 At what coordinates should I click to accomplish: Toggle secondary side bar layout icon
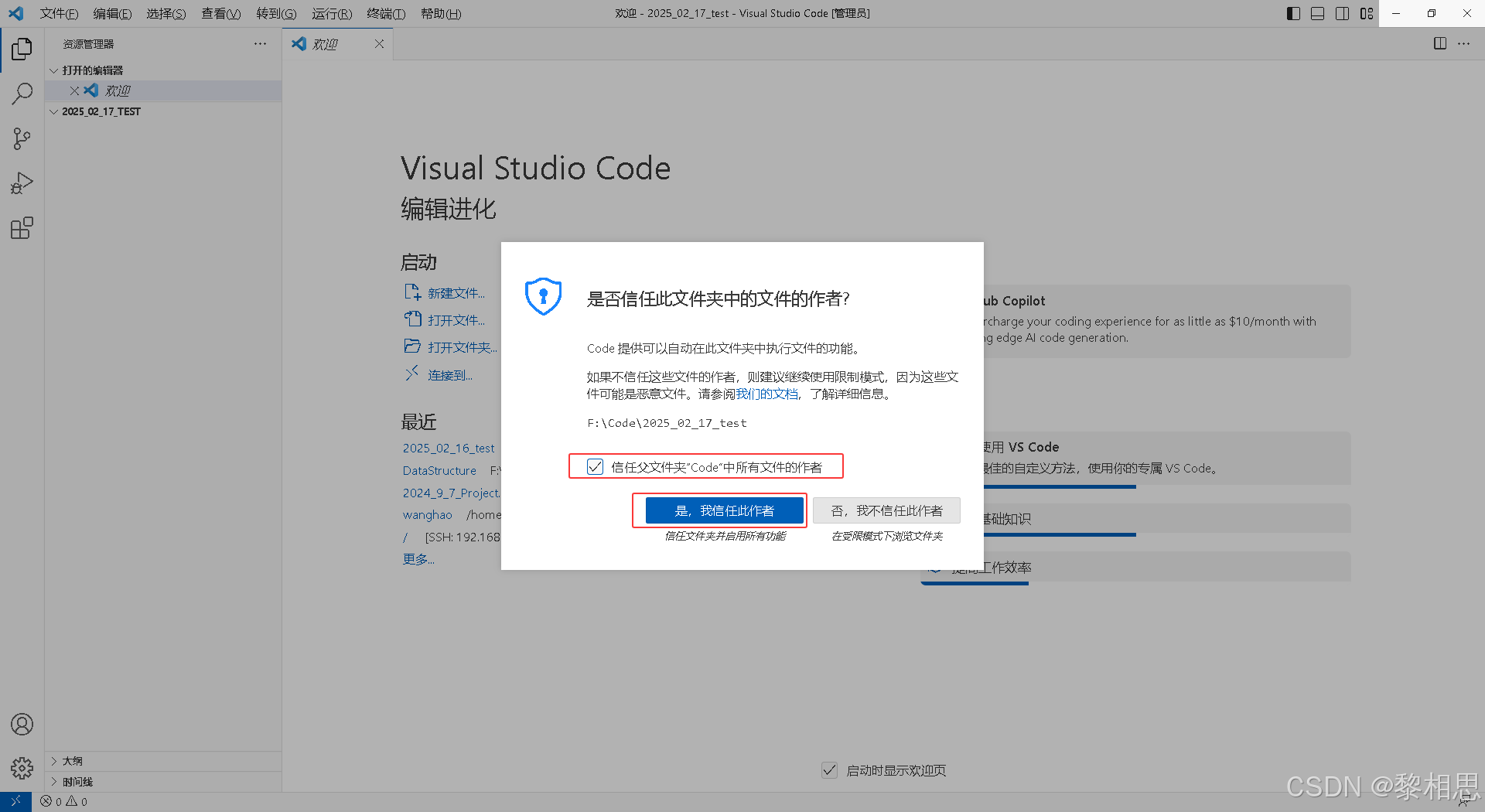pos(1343,13)
